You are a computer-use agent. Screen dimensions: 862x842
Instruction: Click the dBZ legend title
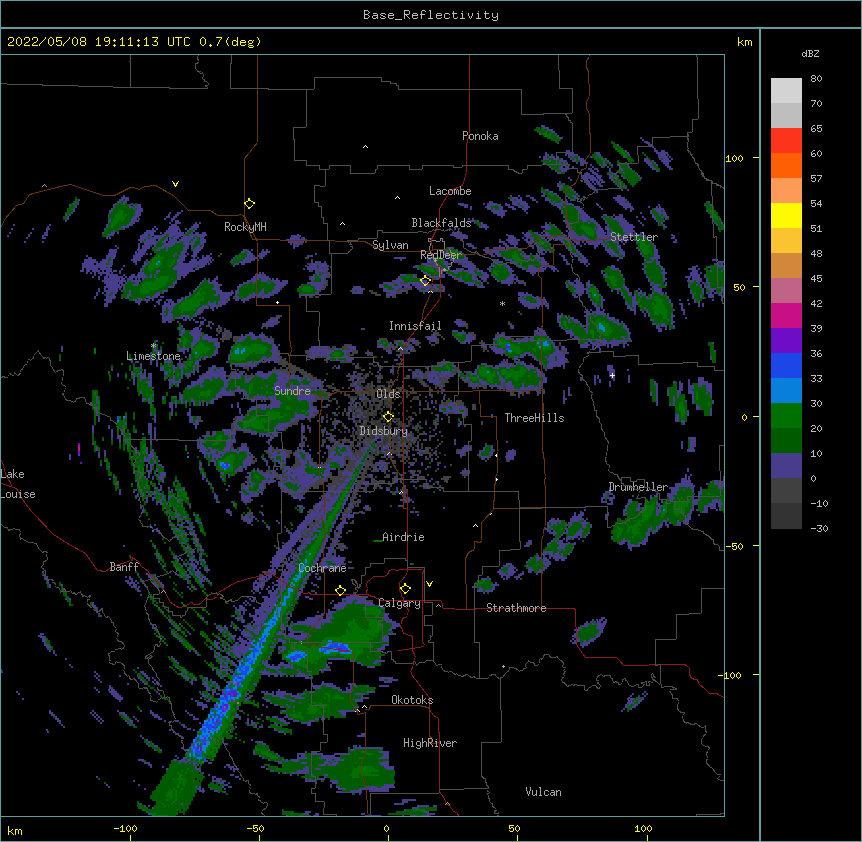point(810,53)
